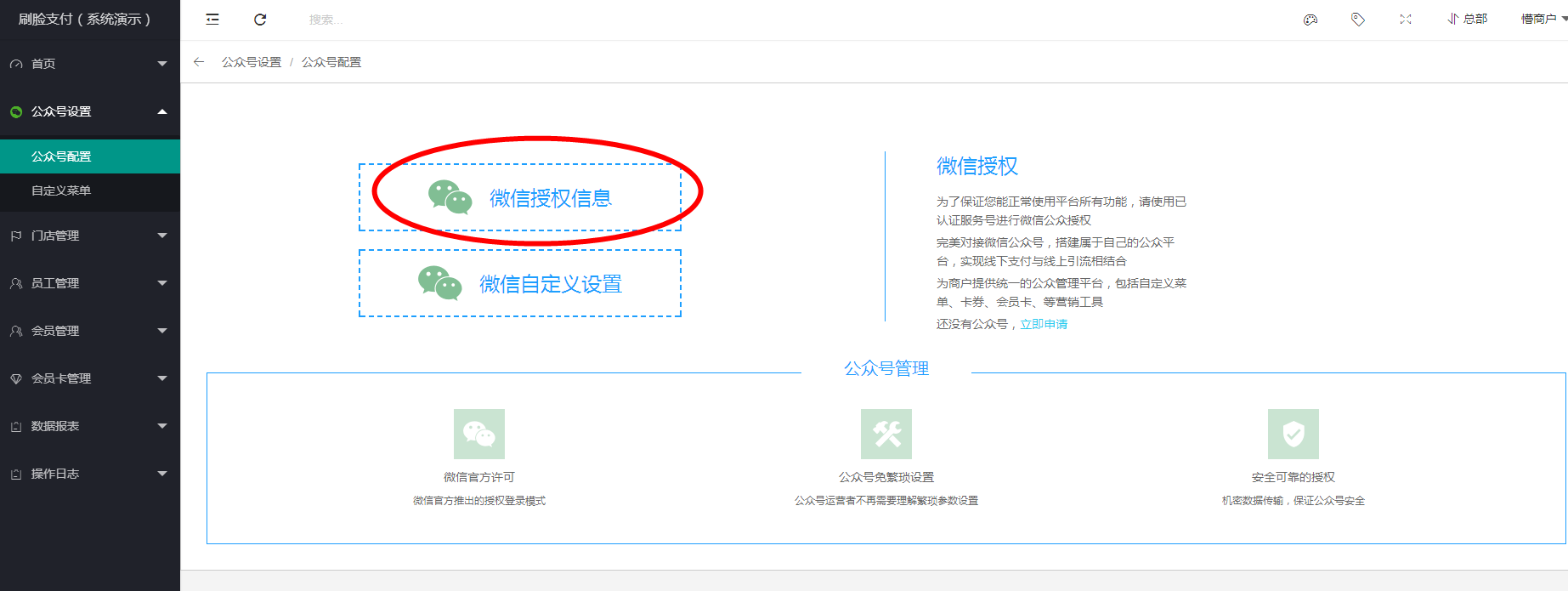
Task: Open 微信自定义设置 link text
Action: [551, 284]
